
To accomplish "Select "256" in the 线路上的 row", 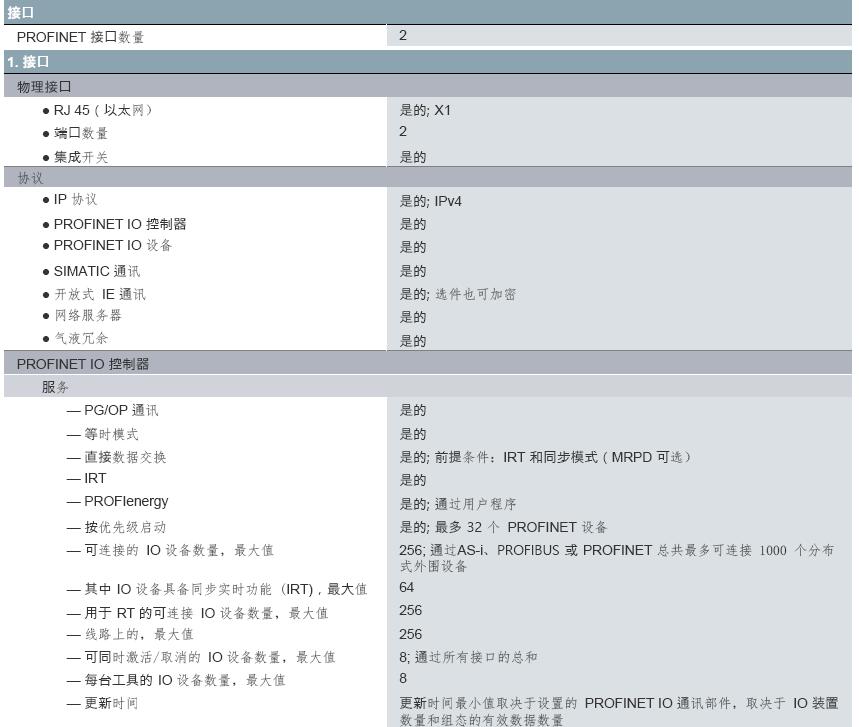I will click(410, 634).
